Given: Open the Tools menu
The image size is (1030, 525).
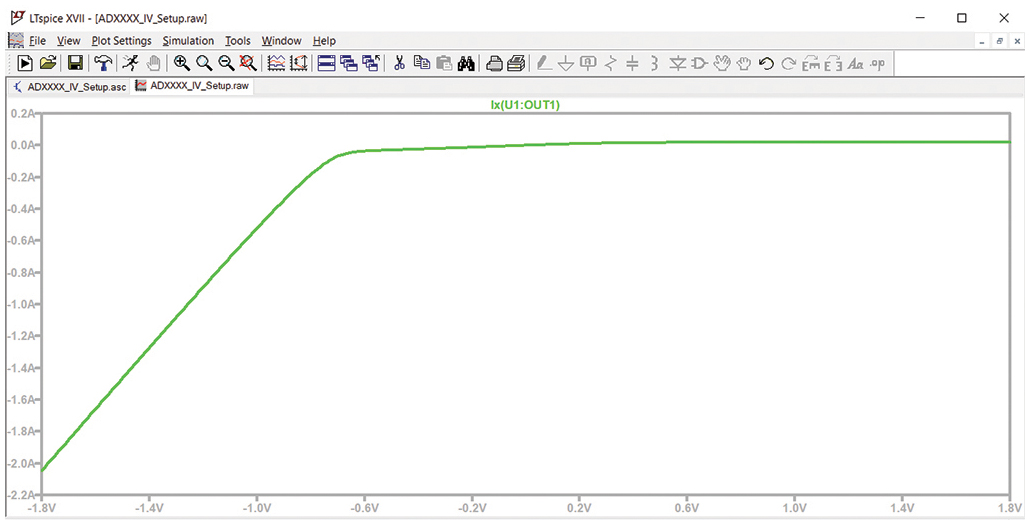Looking at the screenshot, I should point(238,41).
